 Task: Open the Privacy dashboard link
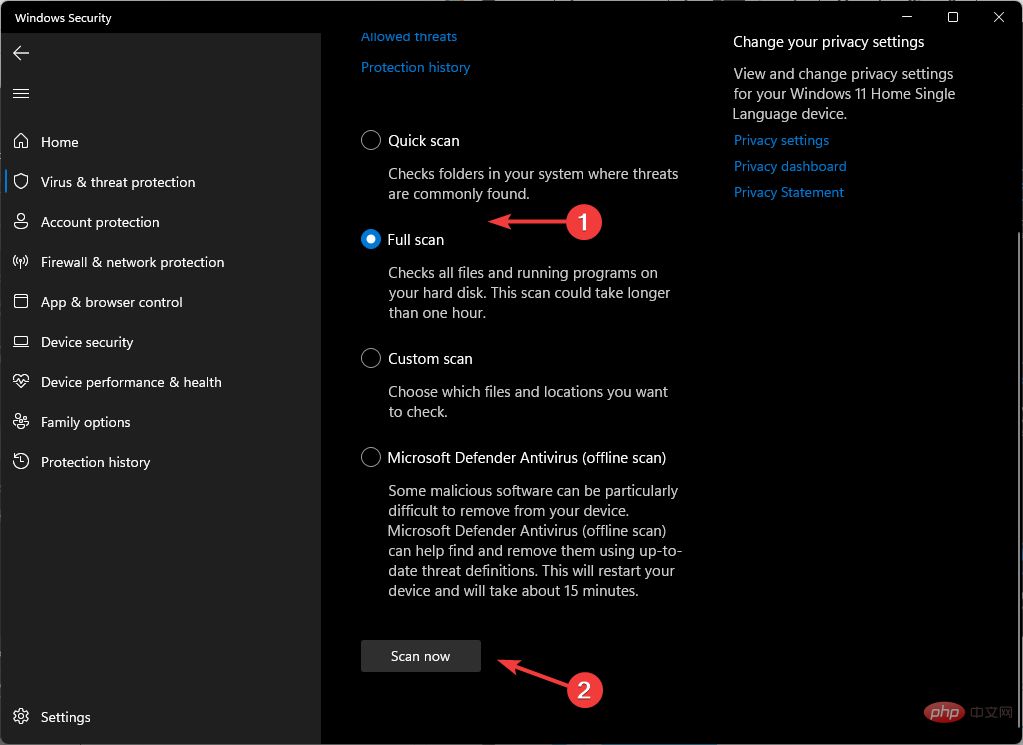tap(790, 166)
